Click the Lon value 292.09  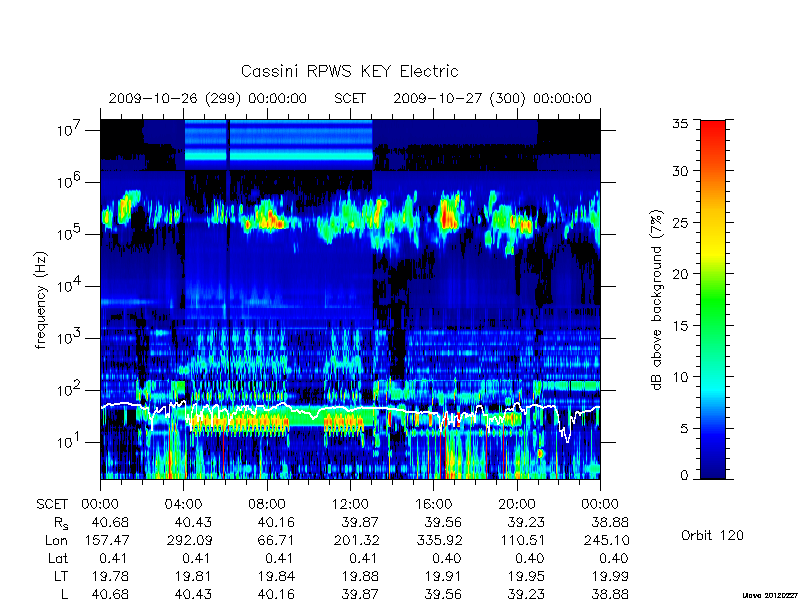pos(189,540)
